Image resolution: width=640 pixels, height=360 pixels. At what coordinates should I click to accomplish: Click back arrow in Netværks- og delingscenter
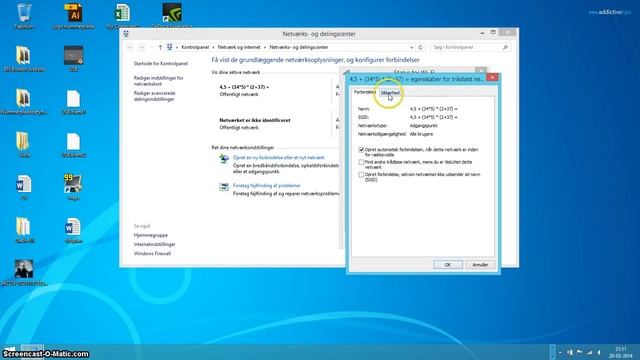click(x=130, y=47)
